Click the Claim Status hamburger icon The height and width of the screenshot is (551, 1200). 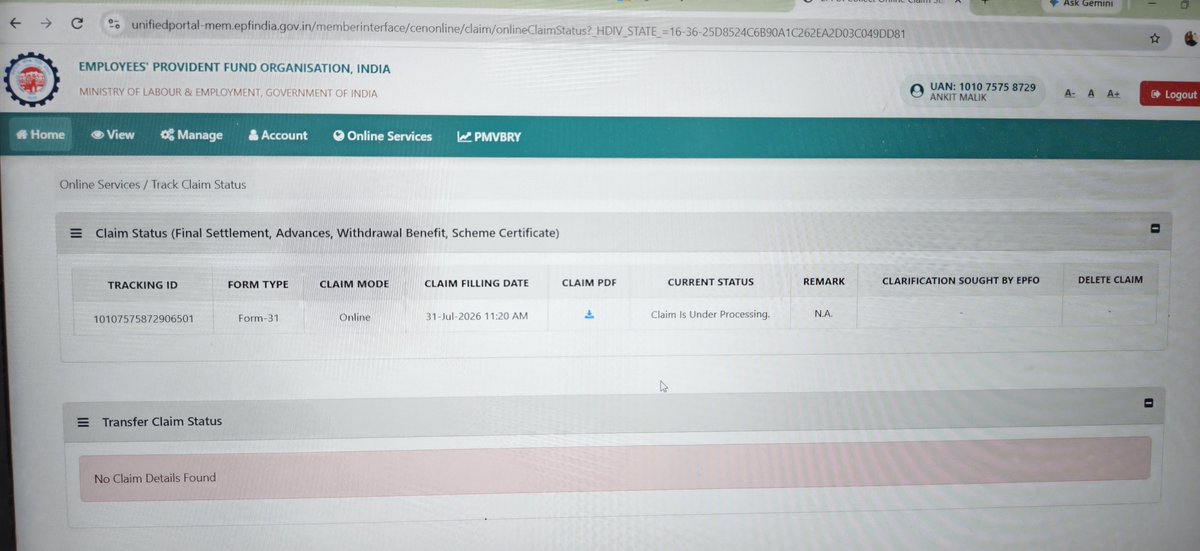point(76,233)
